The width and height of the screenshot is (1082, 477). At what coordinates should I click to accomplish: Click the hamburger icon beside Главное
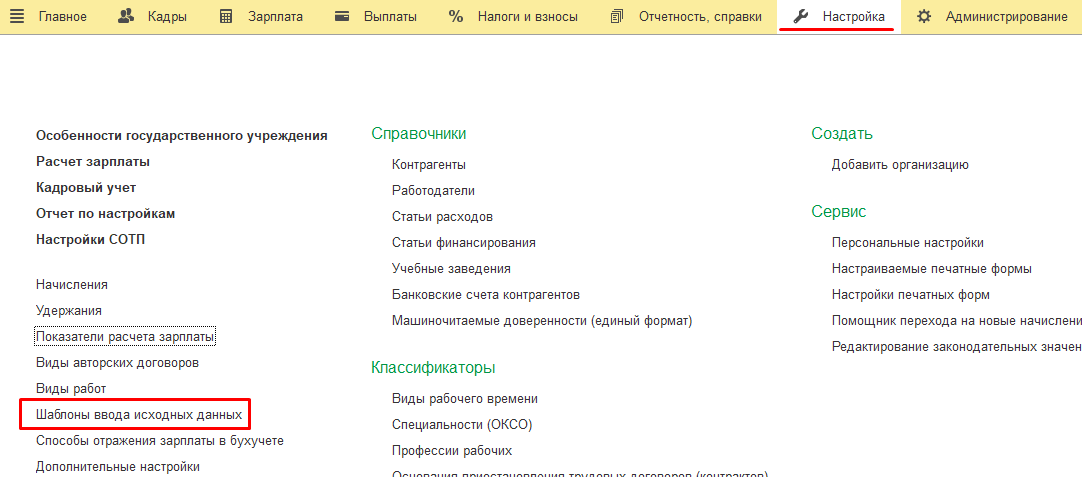17,17
